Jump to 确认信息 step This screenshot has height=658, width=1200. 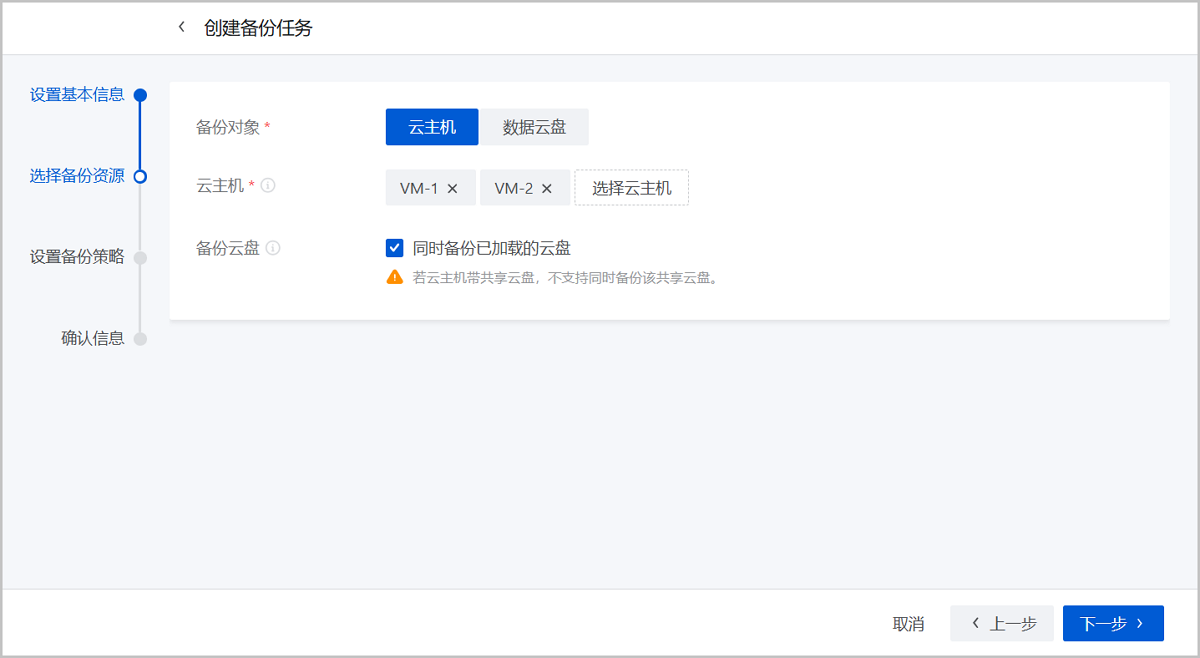click(93, 338)
